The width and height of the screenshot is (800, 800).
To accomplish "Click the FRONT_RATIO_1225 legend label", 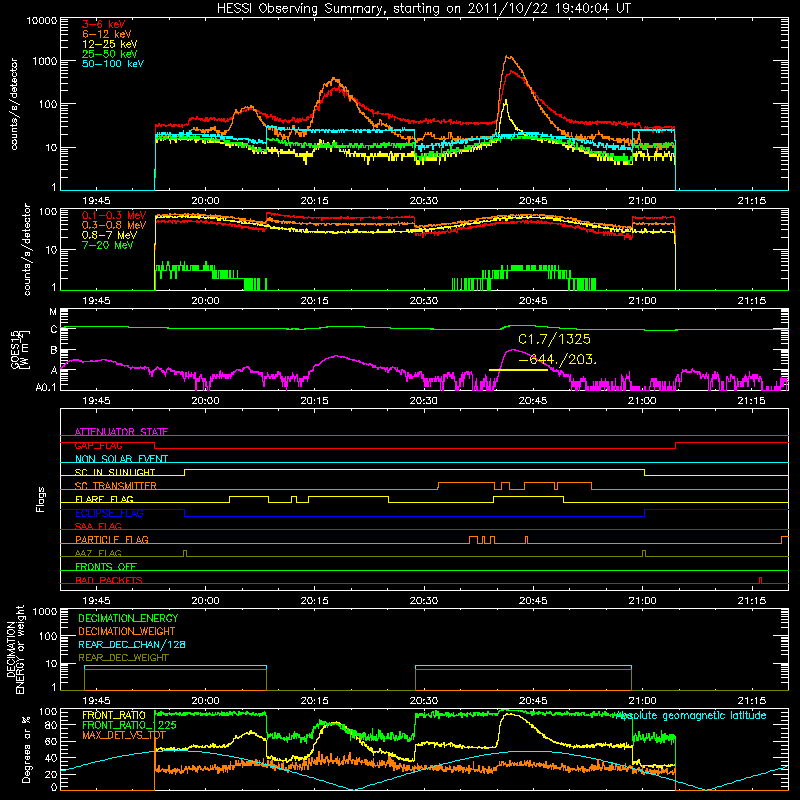I will coord(129,725).
